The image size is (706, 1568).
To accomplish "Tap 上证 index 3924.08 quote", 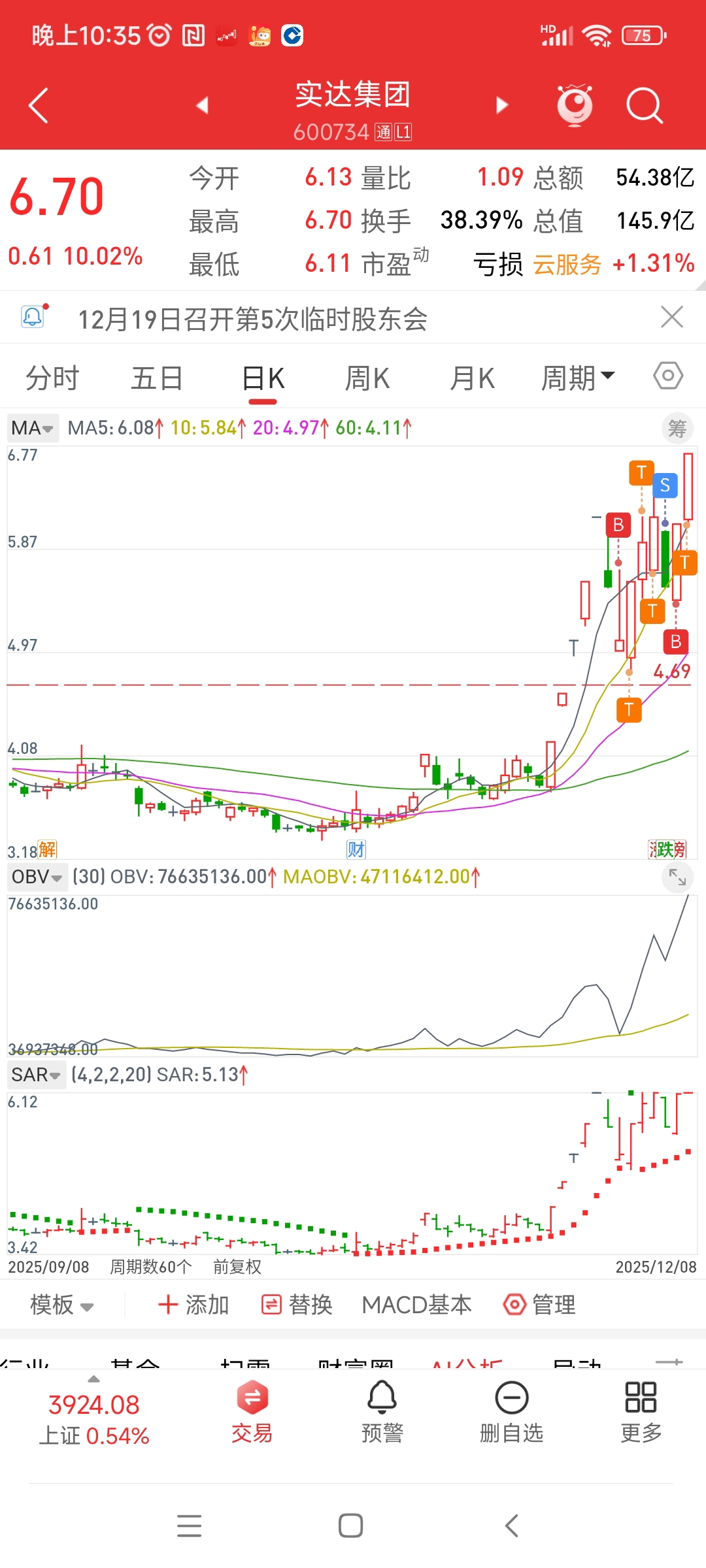I will 94,1419.
